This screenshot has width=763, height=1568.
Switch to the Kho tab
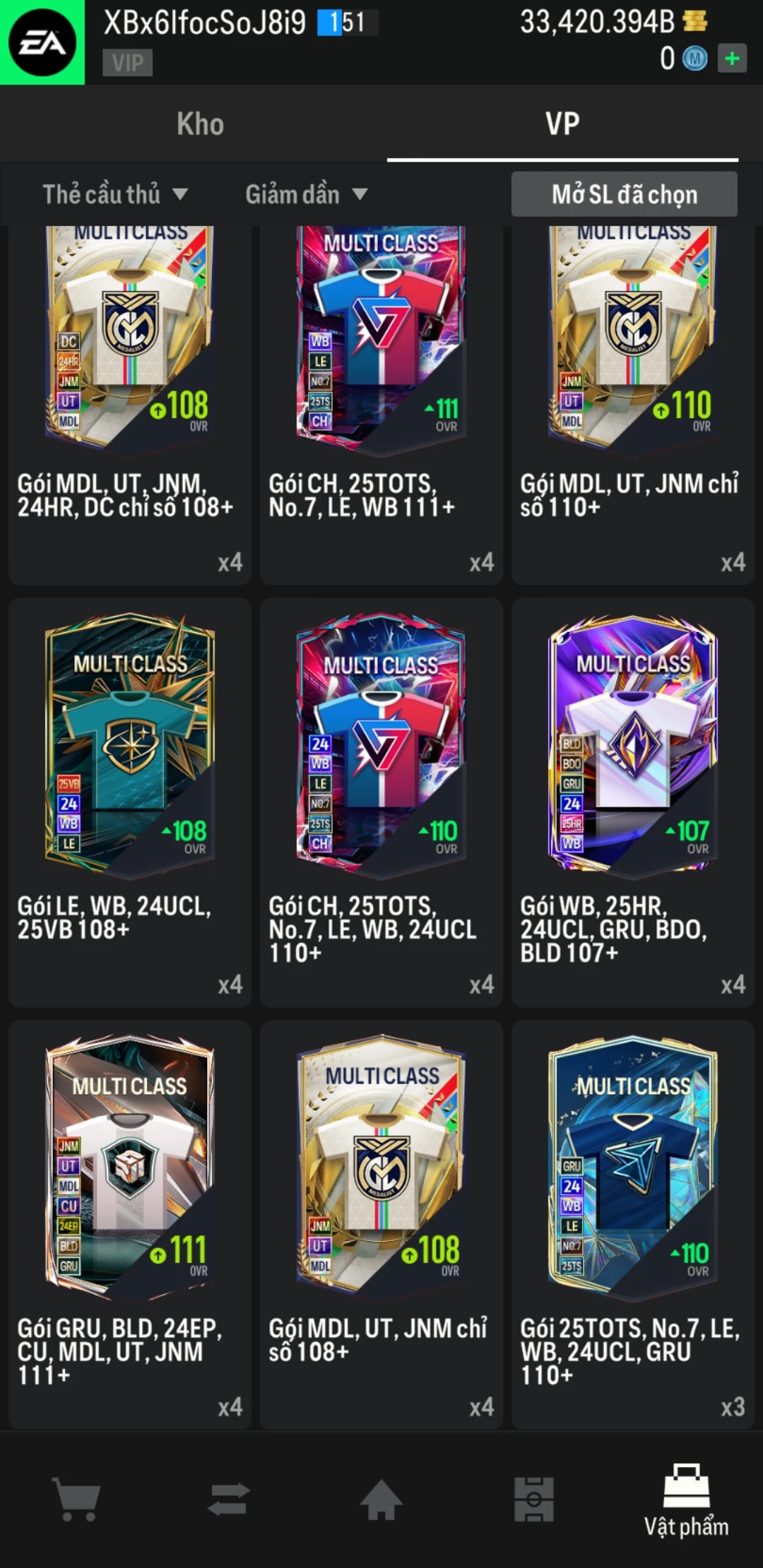[x=201, y=124]
